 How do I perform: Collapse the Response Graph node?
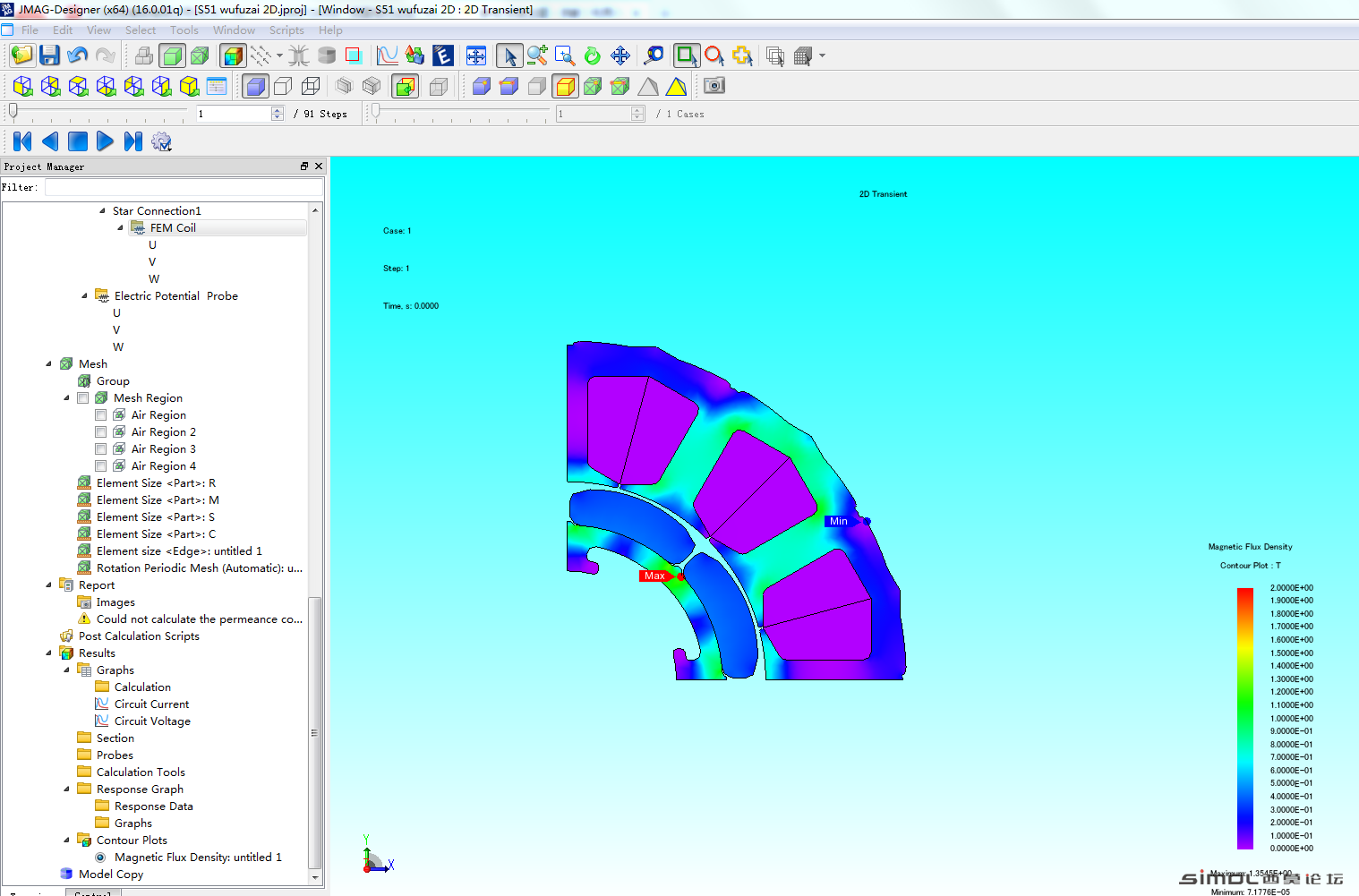coord(66,789)
